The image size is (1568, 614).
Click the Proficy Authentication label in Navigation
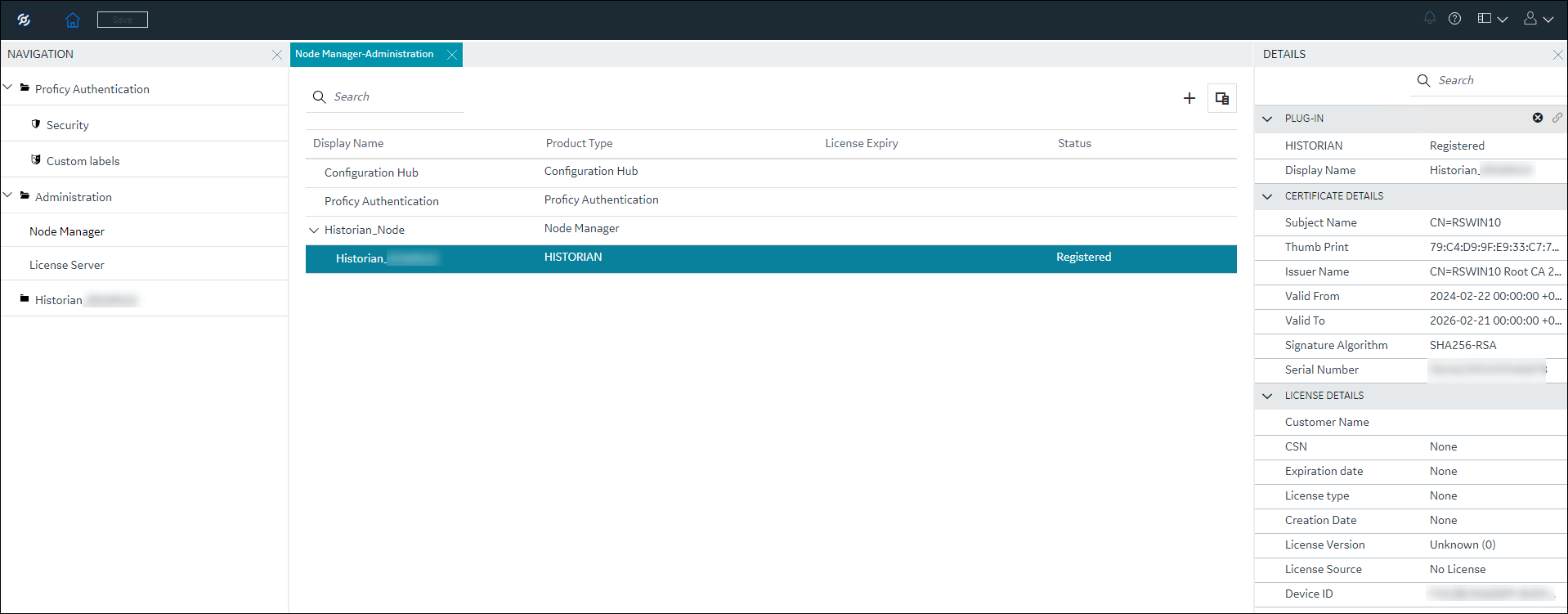coord(92,89)
